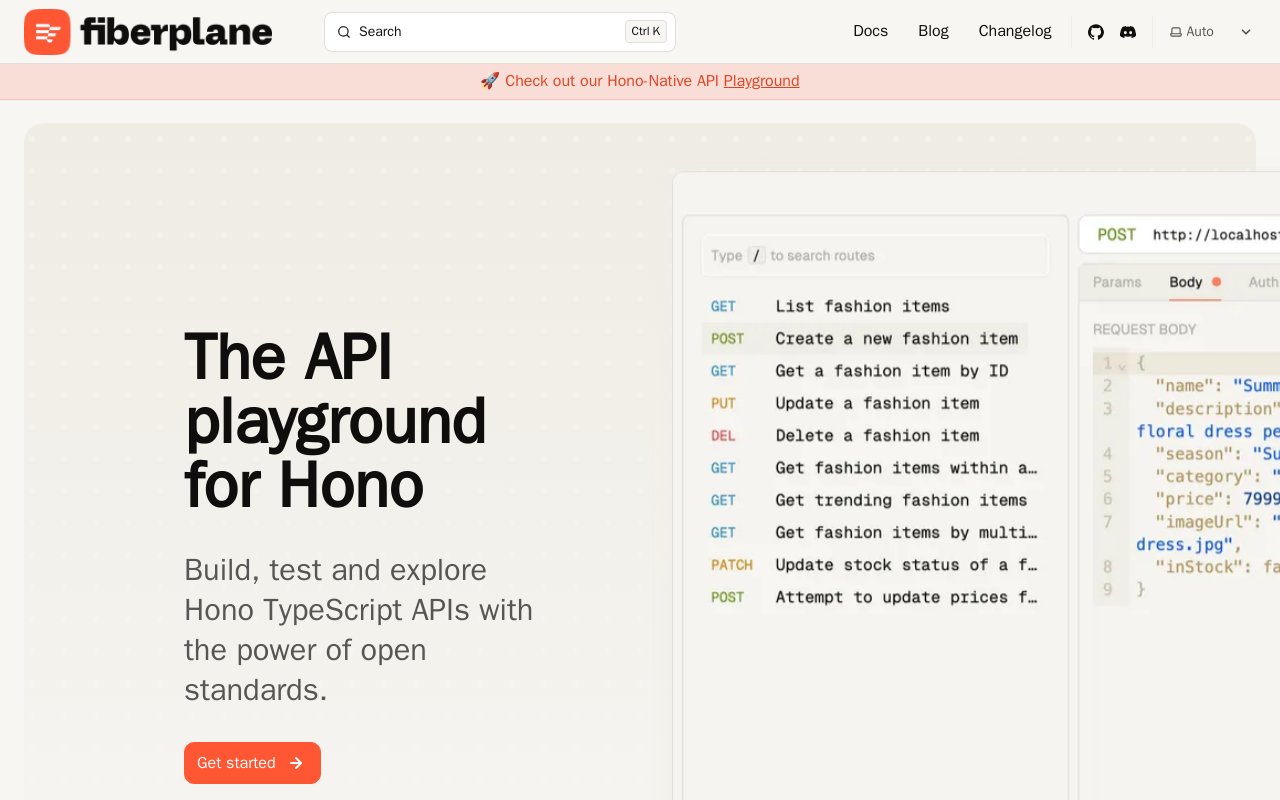Click the 'Build, test and explore' paragraph
1280x800 pixels.
(x=358, y=630)
